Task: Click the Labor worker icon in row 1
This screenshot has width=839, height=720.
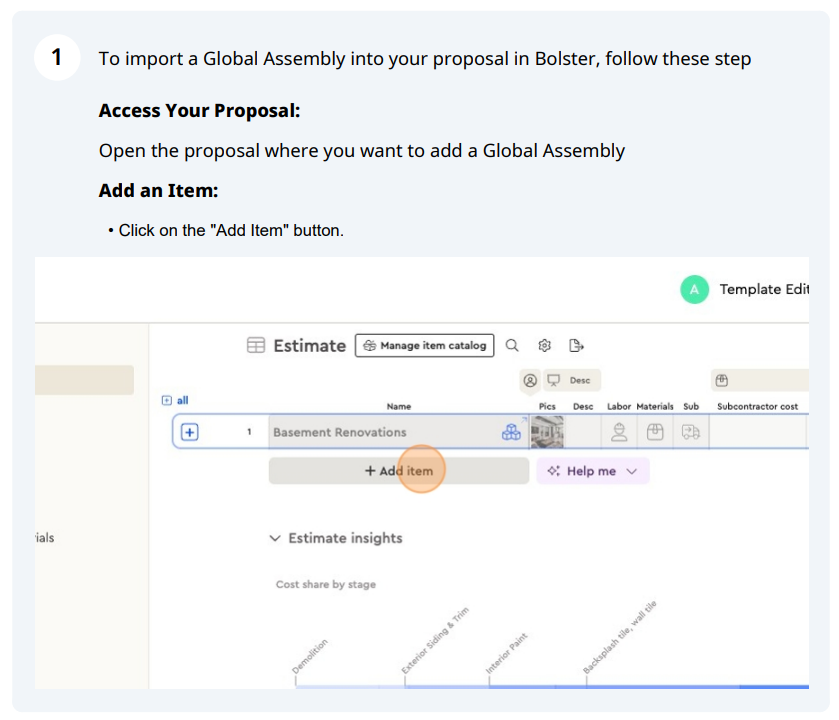Action: tap(619, 432)
